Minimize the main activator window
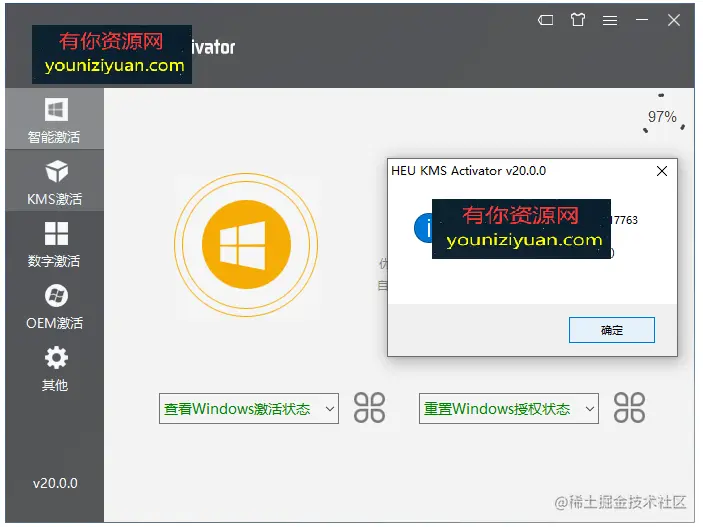 tap(642, 20)
